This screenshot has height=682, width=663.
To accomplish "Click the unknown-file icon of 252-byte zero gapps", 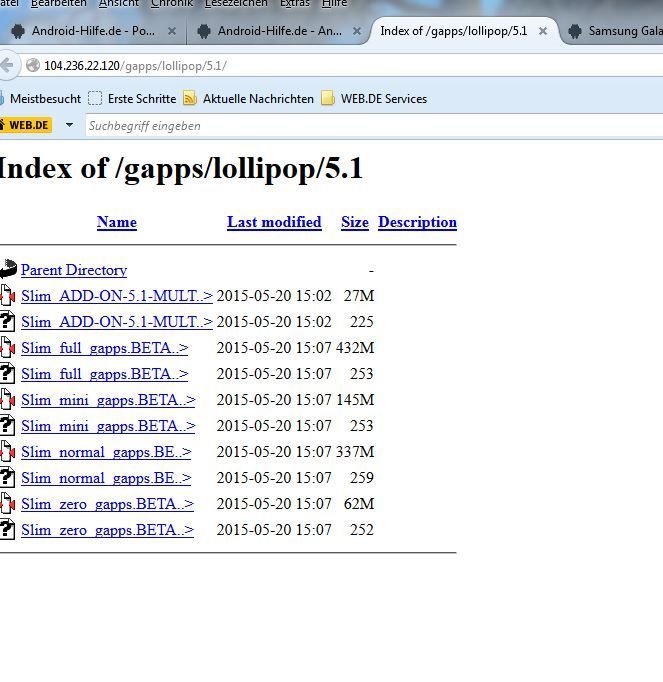I will (x=7, y=529).
